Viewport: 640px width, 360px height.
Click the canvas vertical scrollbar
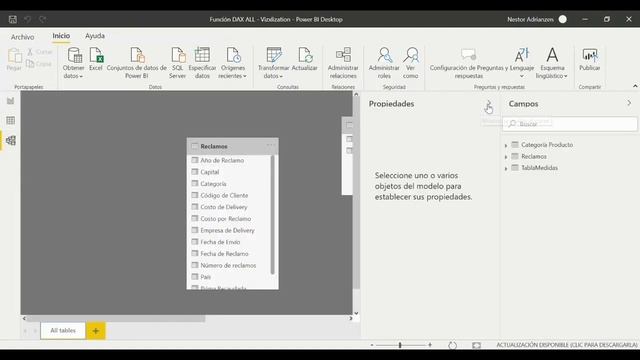[x=356, y=193]
